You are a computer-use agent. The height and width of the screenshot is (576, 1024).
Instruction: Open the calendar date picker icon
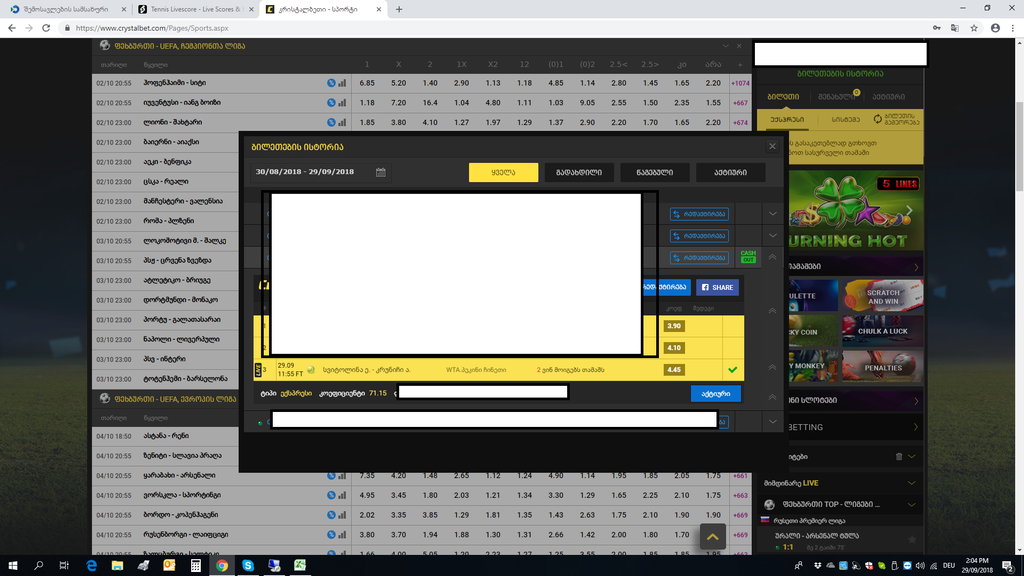[381, 172]
